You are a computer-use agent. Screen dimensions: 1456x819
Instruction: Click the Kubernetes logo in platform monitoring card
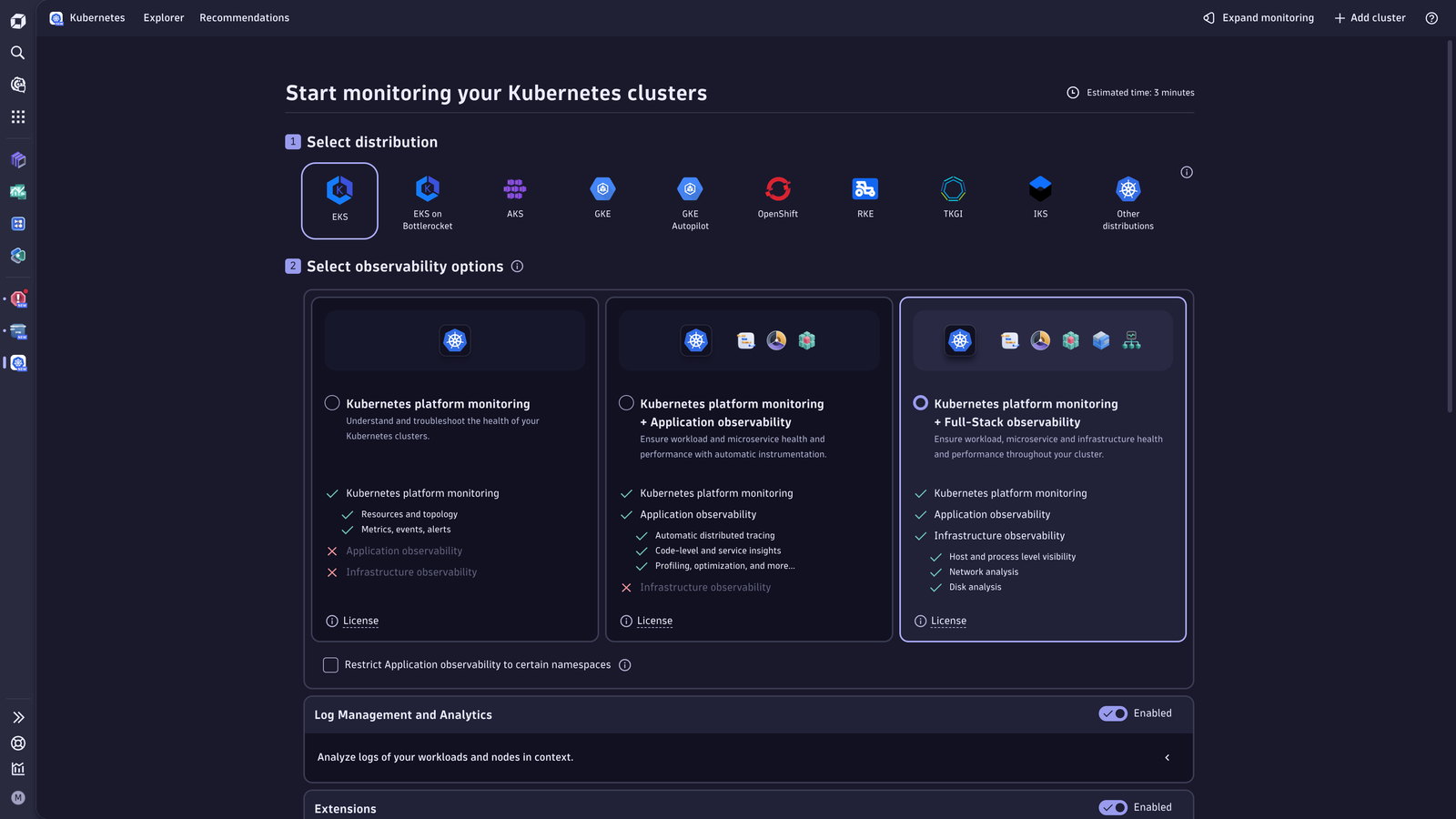point(455,340)
